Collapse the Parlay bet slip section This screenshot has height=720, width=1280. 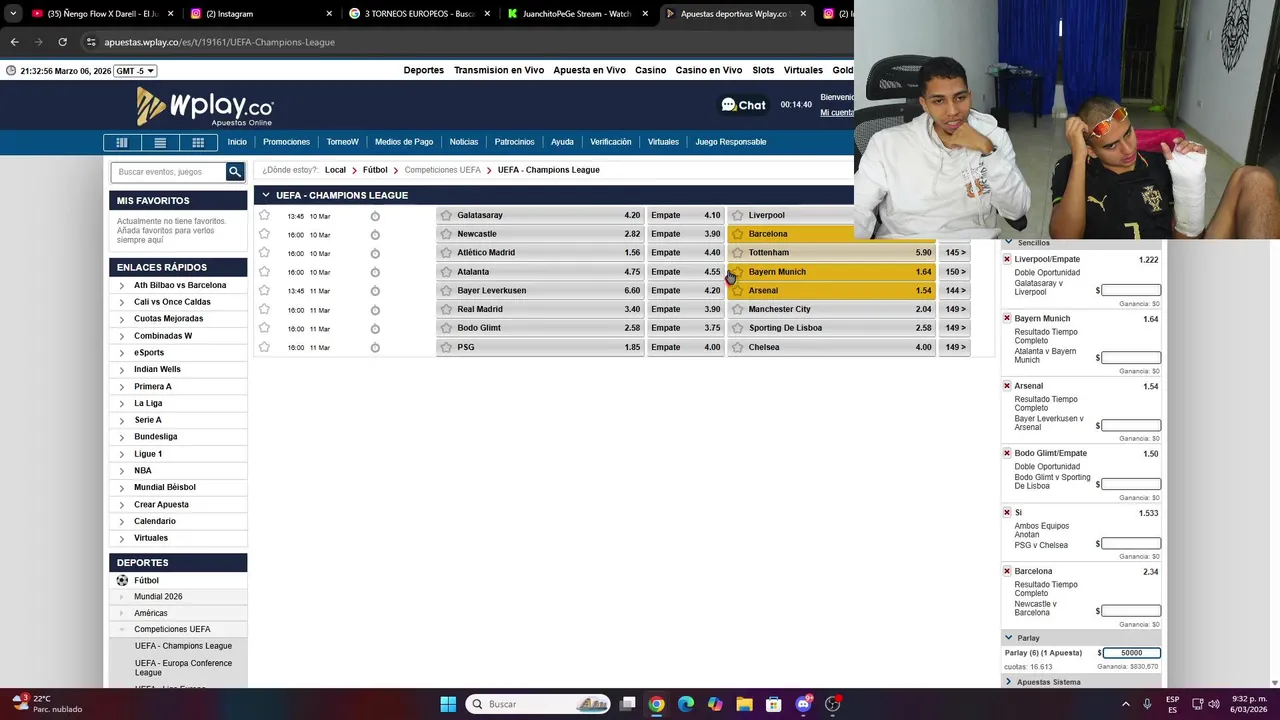coord(1008,637)
